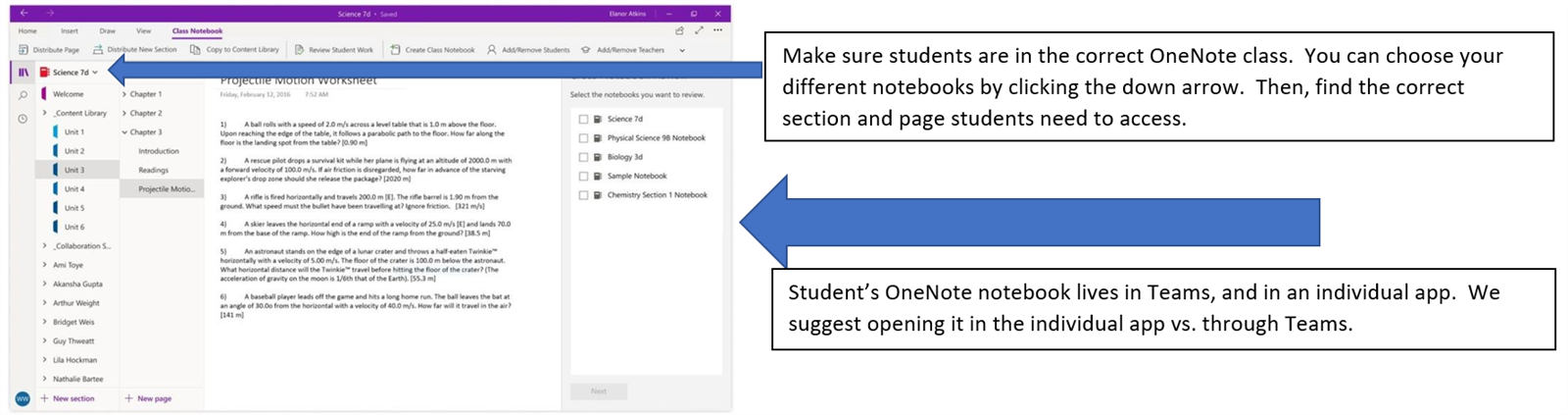Viewport: 1568px width, 415px height.
Task: Show the notebooks list sidebar icon
Action: click(x=23, y=73)
